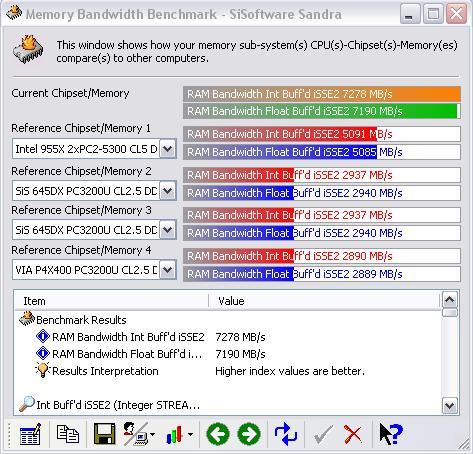The height and width of the screenshot is (454, 473).
Task: Click the 7278 MB/s value cell
Action: (240, 337)
